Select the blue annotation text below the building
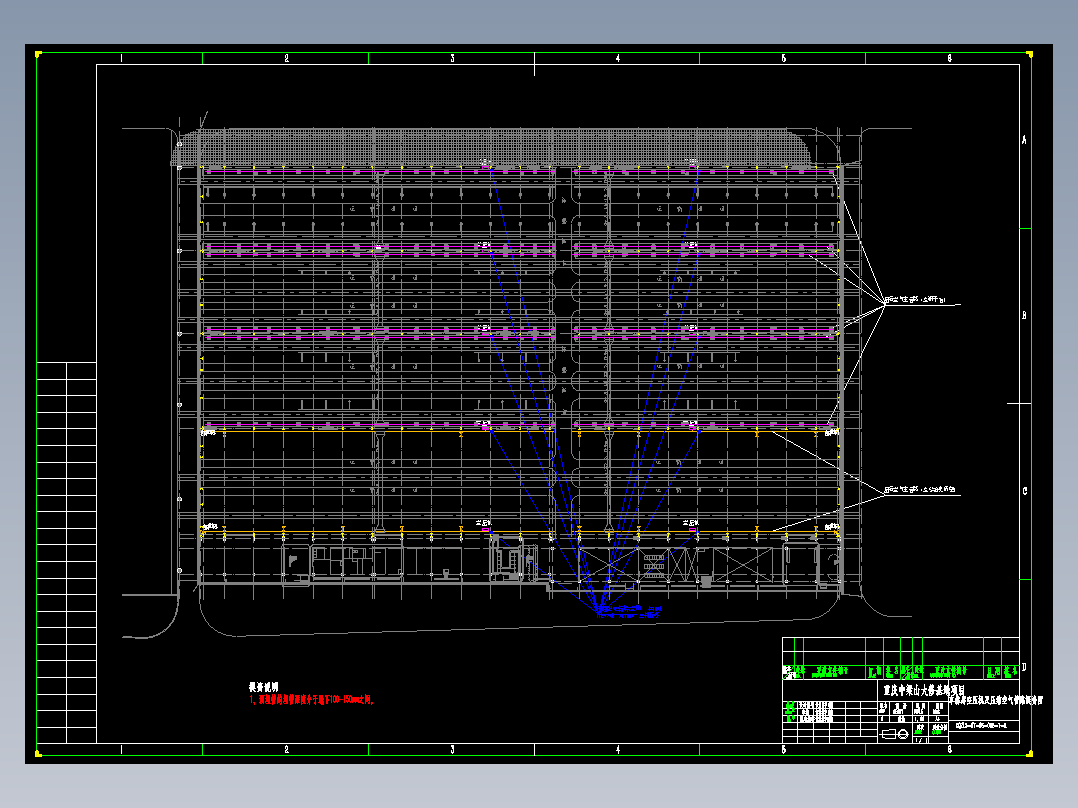The image size is (1078, 808). click(x=629, y=612)
